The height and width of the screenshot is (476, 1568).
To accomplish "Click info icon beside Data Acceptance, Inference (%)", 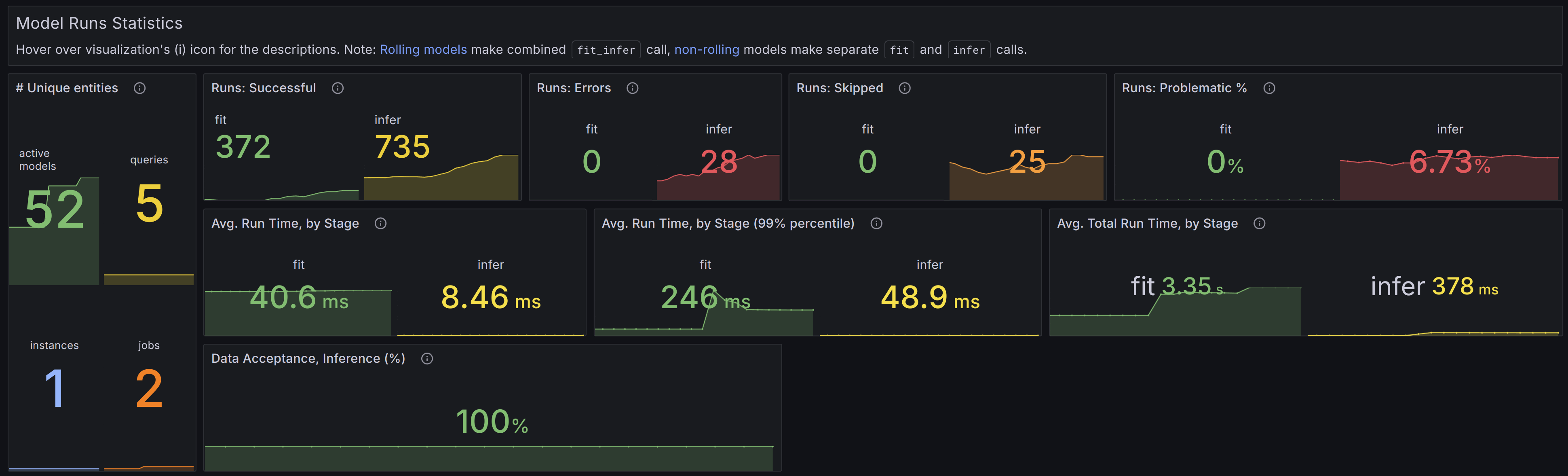I will click(427, 359).
